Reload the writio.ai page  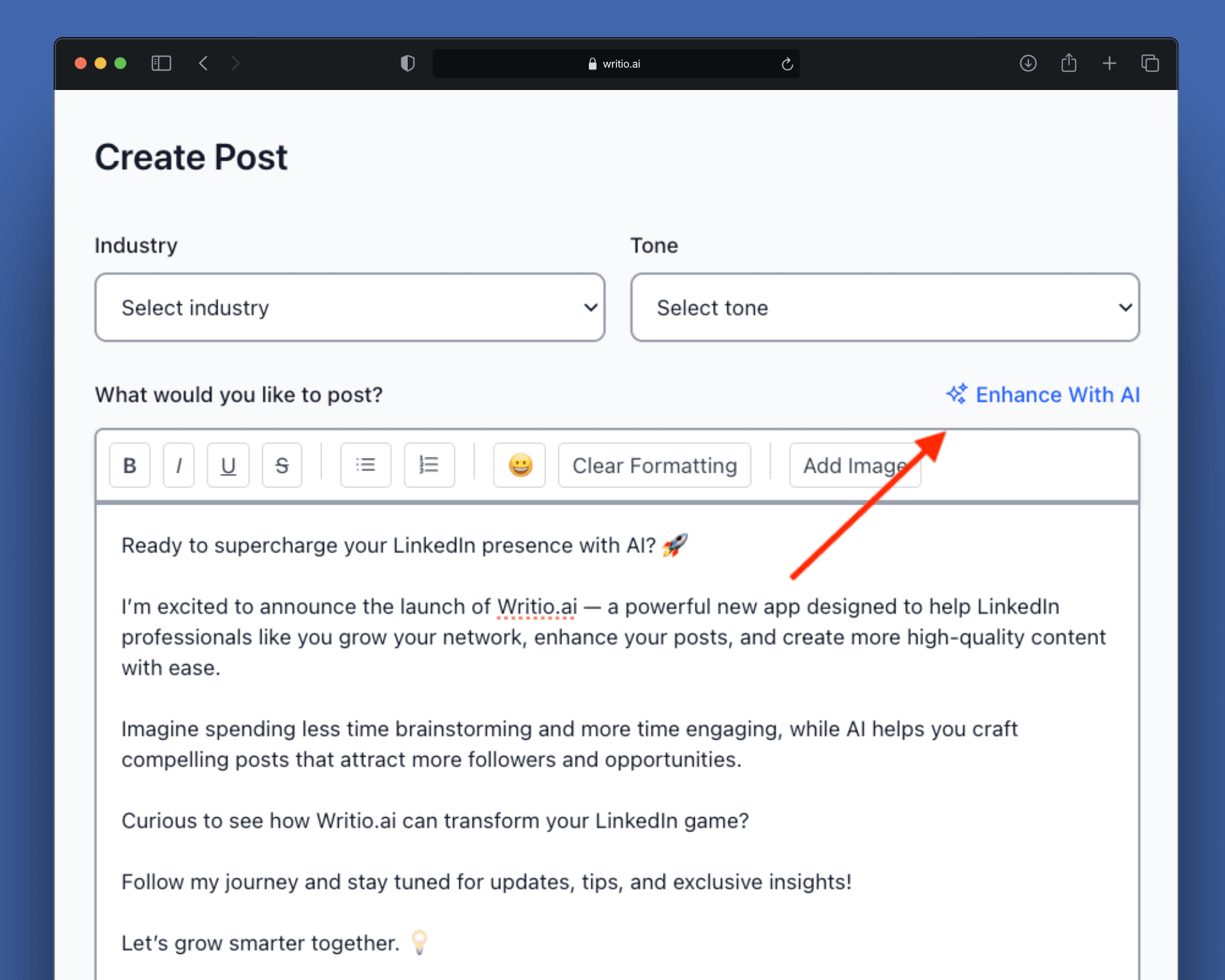coord(787,64)
